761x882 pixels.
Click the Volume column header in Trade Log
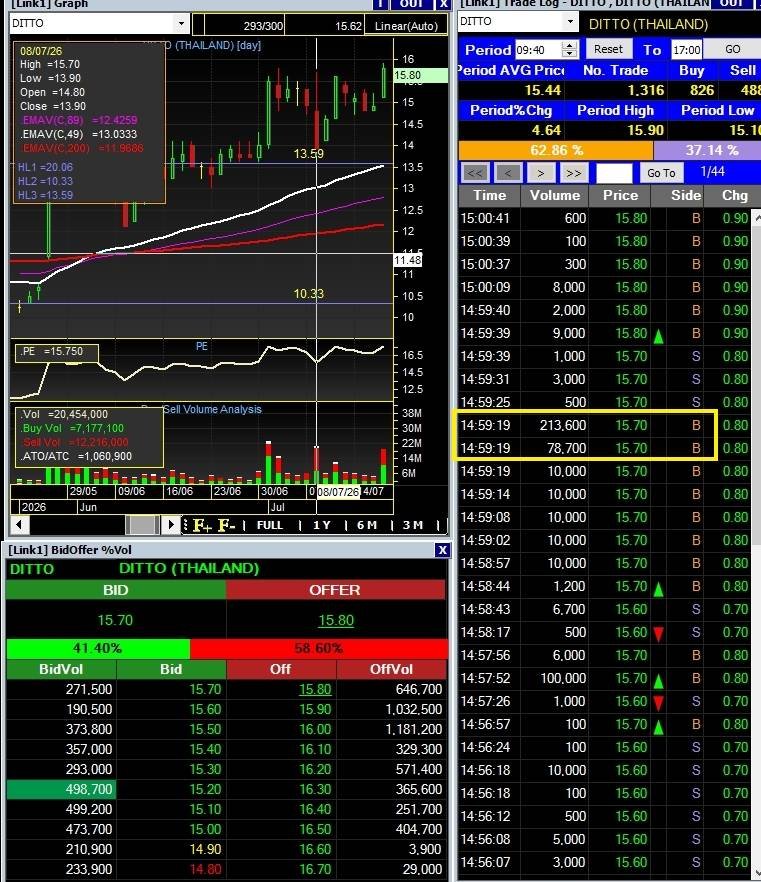(555, 196)
